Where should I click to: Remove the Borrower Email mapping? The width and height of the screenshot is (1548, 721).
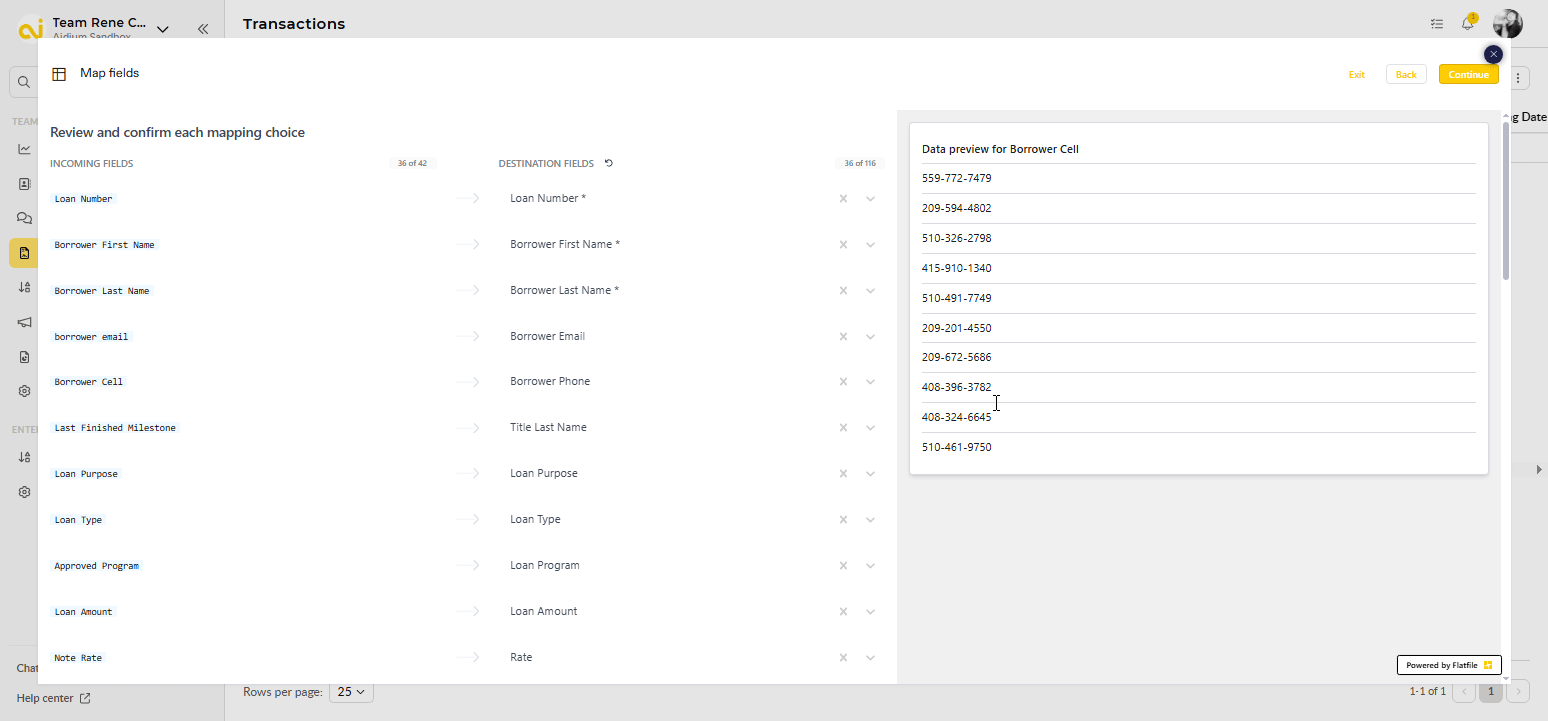coord(843,337)
